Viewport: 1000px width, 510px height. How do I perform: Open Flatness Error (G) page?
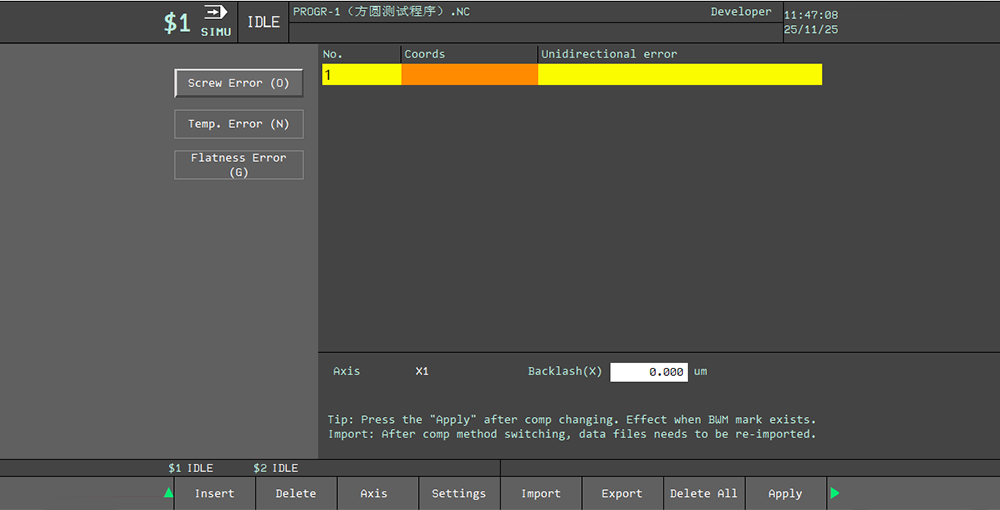pos(238,165)
